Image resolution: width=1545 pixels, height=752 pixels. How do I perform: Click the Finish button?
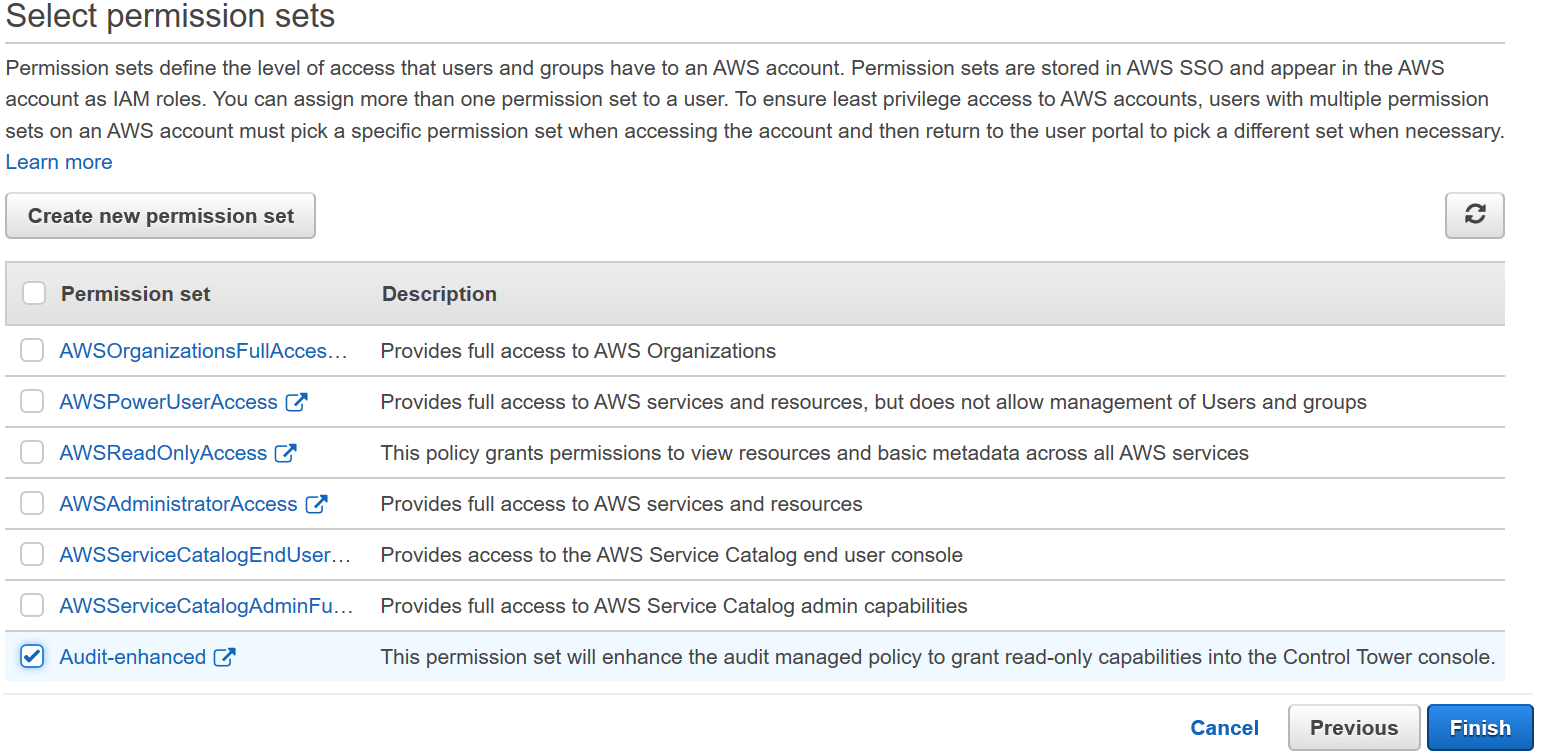click(1480, 727)
